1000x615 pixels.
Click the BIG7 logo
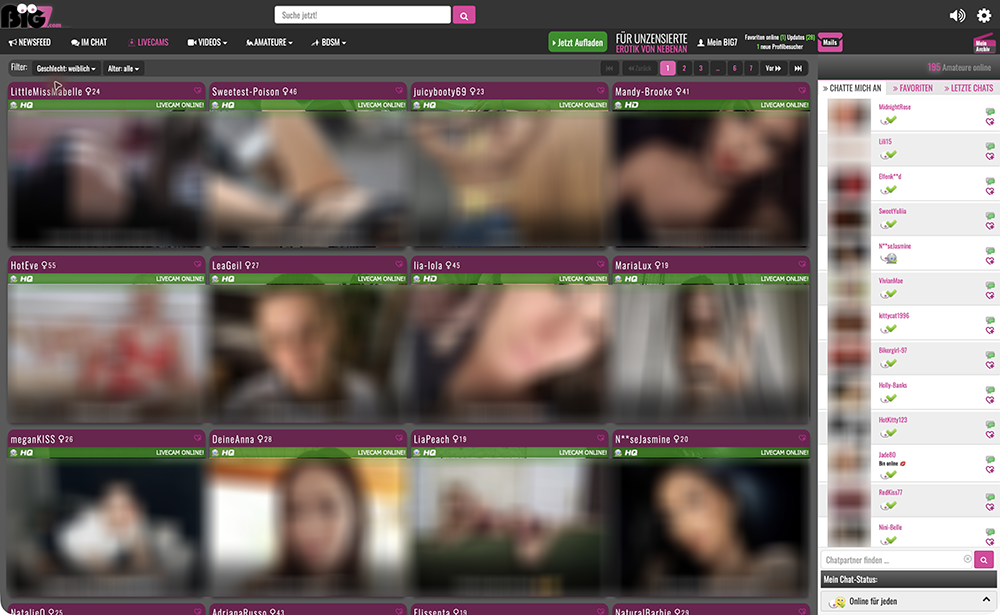(31, 15)
